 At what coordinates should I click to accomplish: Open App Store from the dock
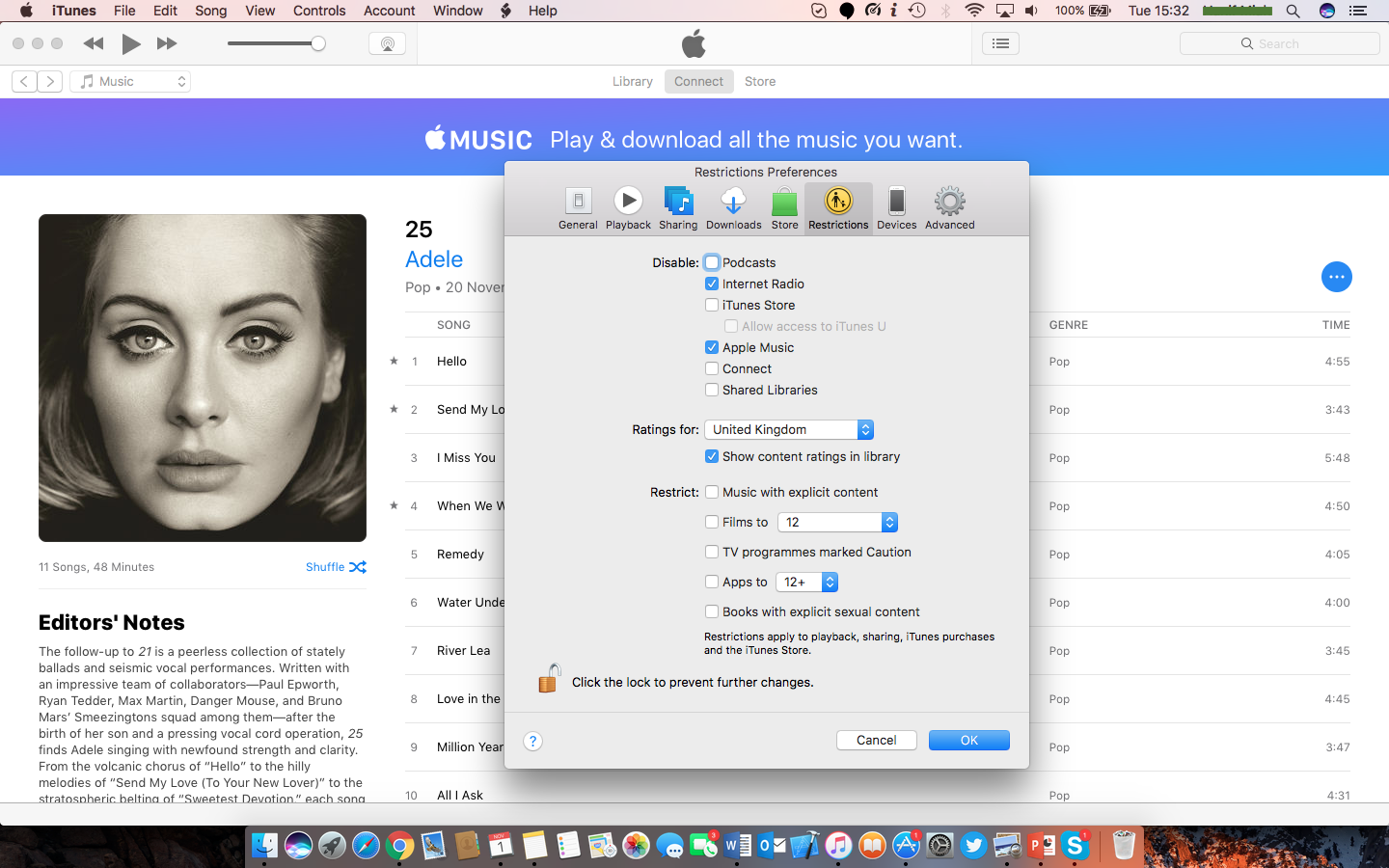[x=906, y=846]
